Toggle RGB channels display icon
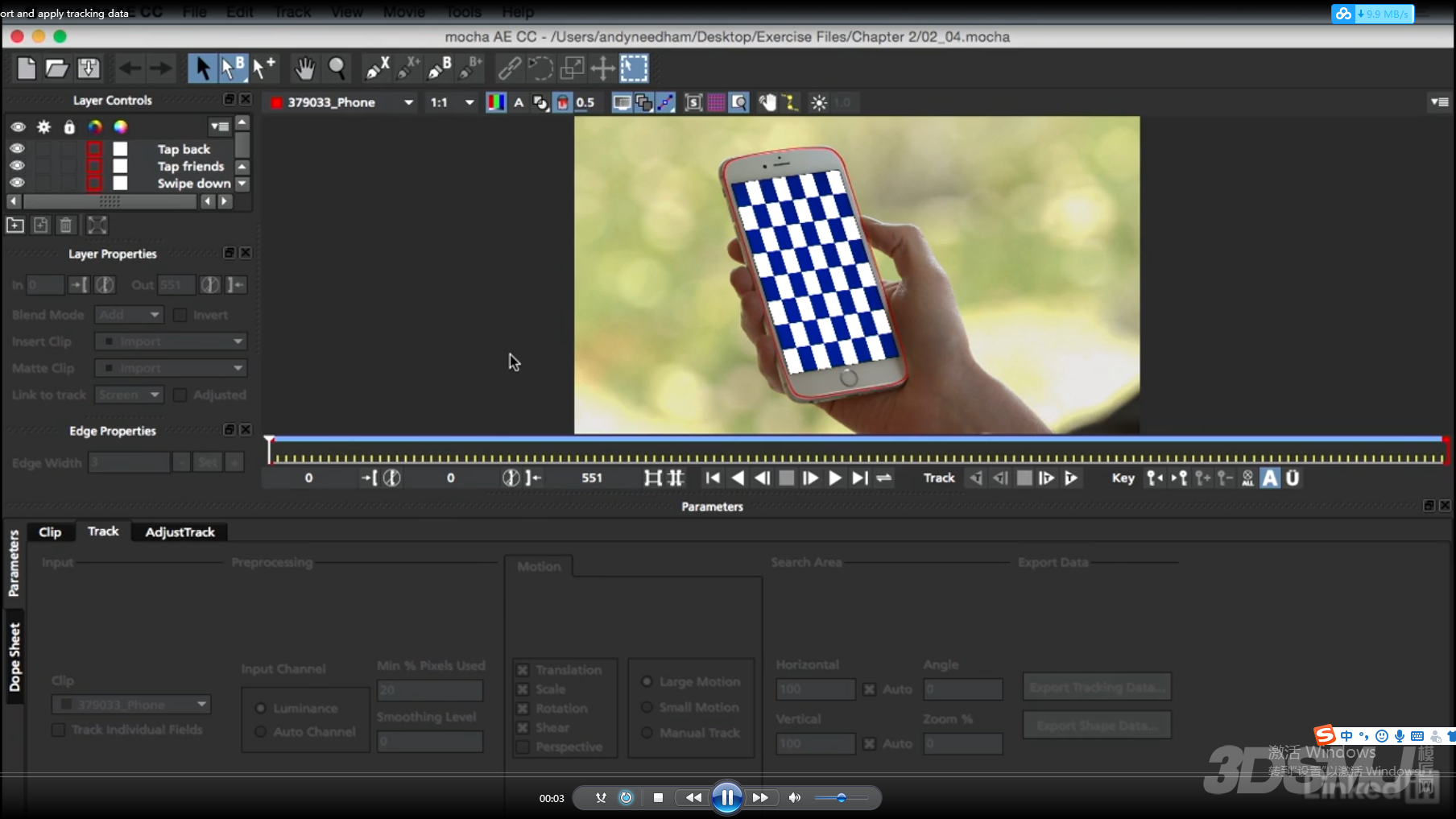Image resolution: width=1456 pixels, height=819 pixels. (496, 102)
